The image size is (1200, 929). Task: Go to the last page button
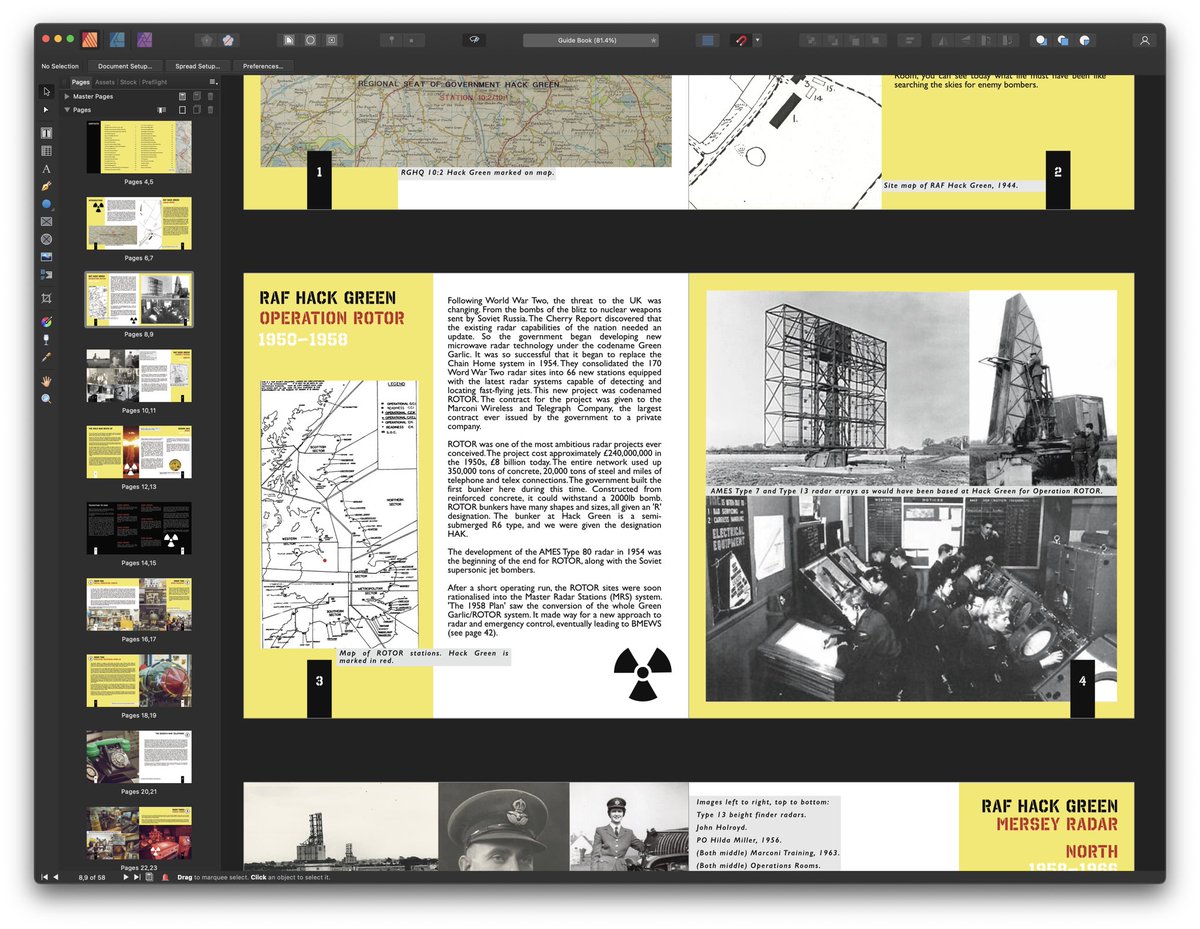pos(136,877)
